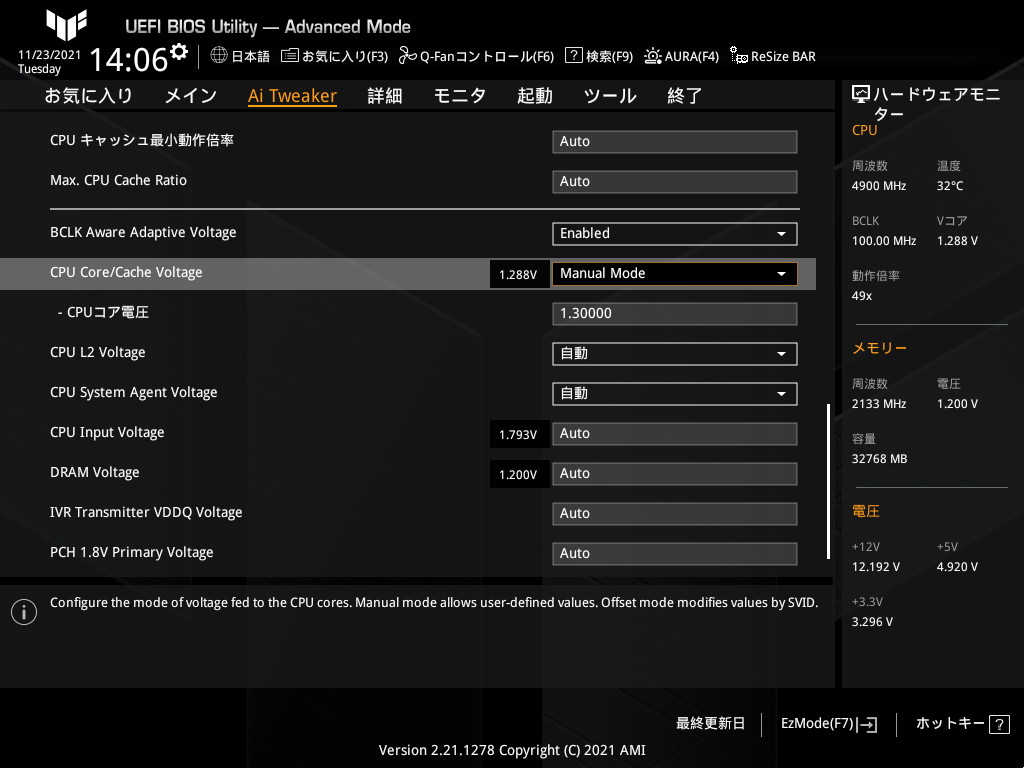Click the settings list scrollbar
The width and height of the screenshot is (1024, 768).
828,481
